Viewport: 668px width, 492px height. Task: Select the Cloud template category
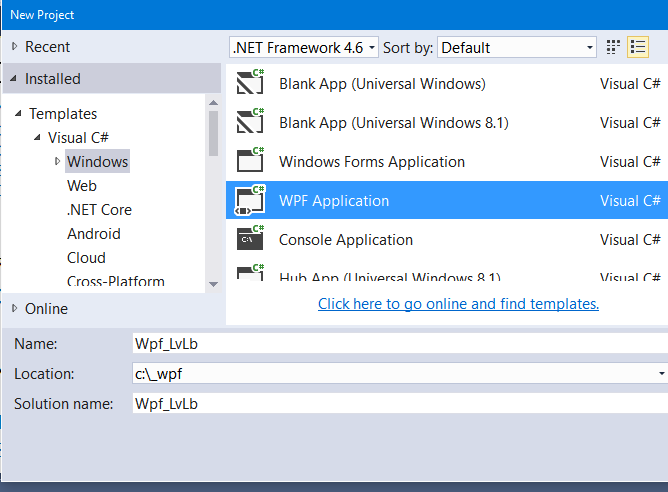pyautogui.click(x=86, y=258)
